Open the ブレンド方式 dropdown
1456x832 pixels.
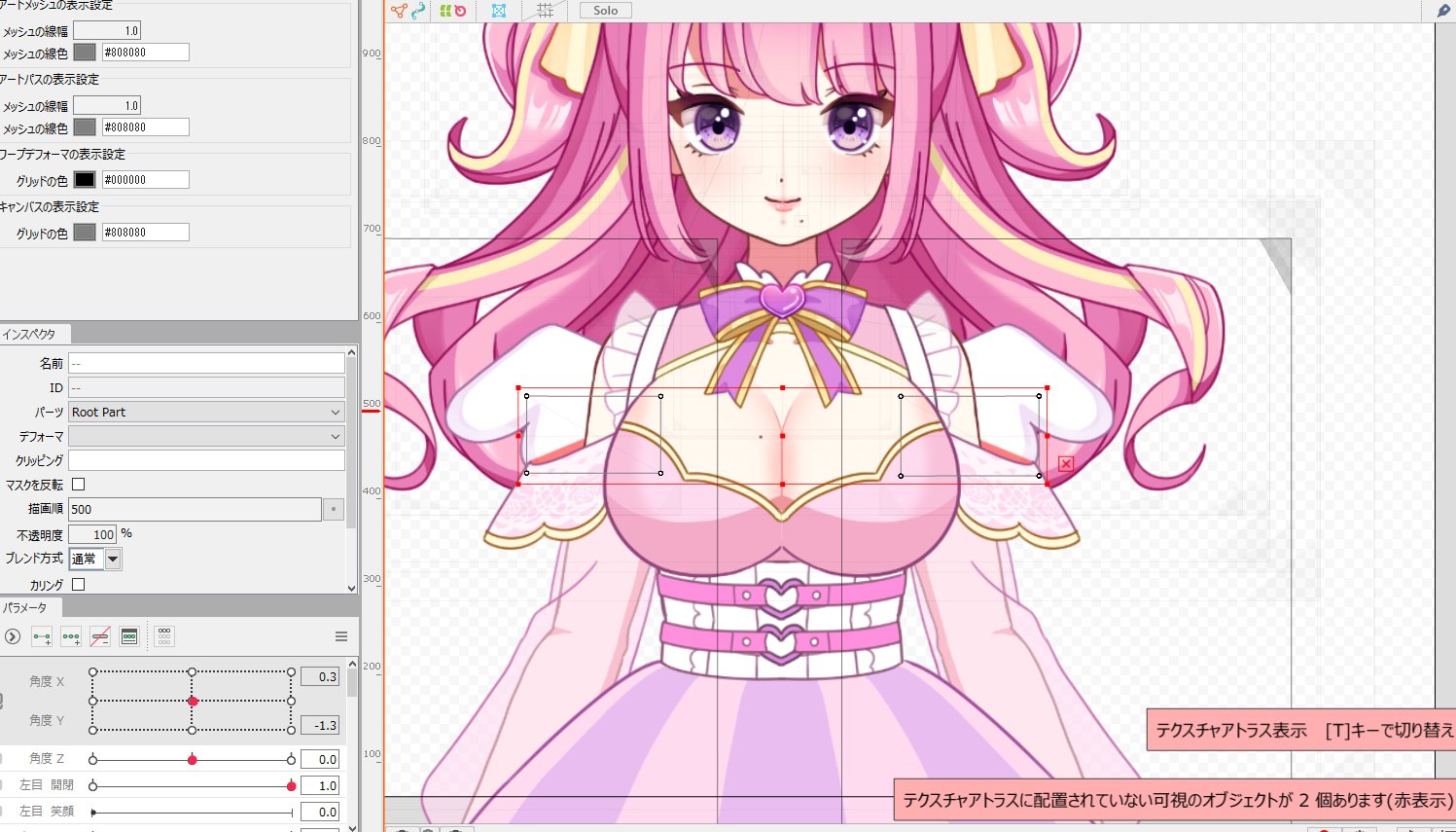tap(95, 559)
